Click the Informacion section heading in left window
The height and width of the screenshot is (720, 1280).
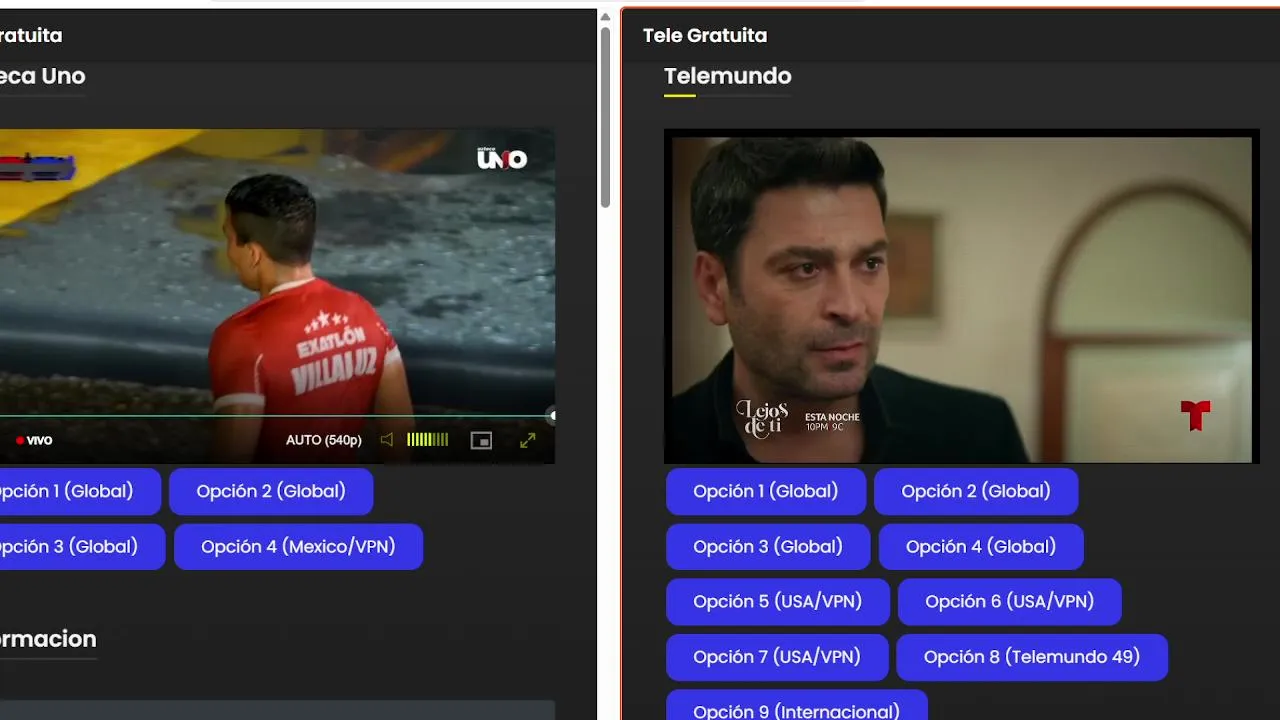pos(48,638)
